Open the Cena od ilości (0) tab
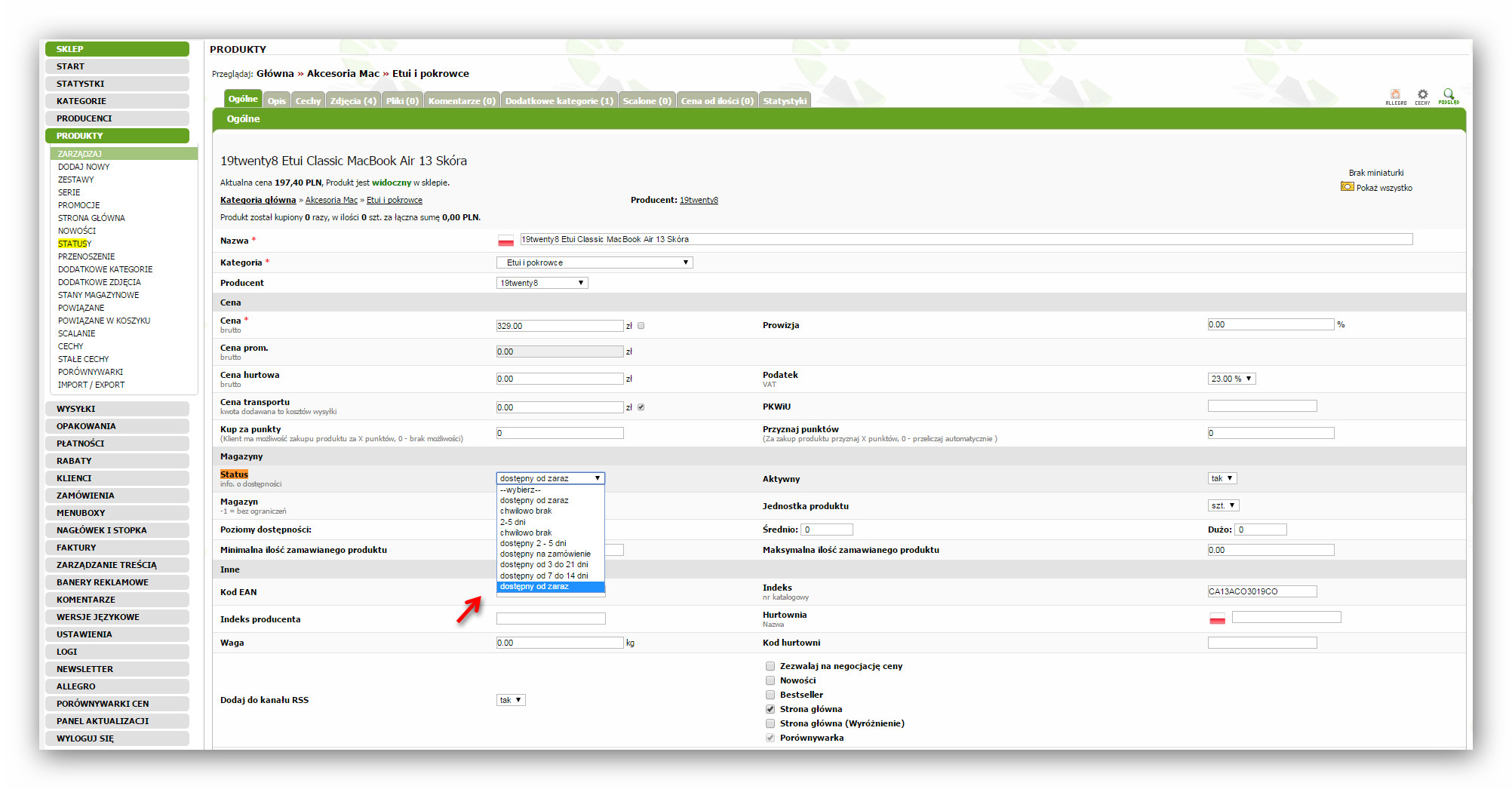1512x789 pixels. [717, 100]
